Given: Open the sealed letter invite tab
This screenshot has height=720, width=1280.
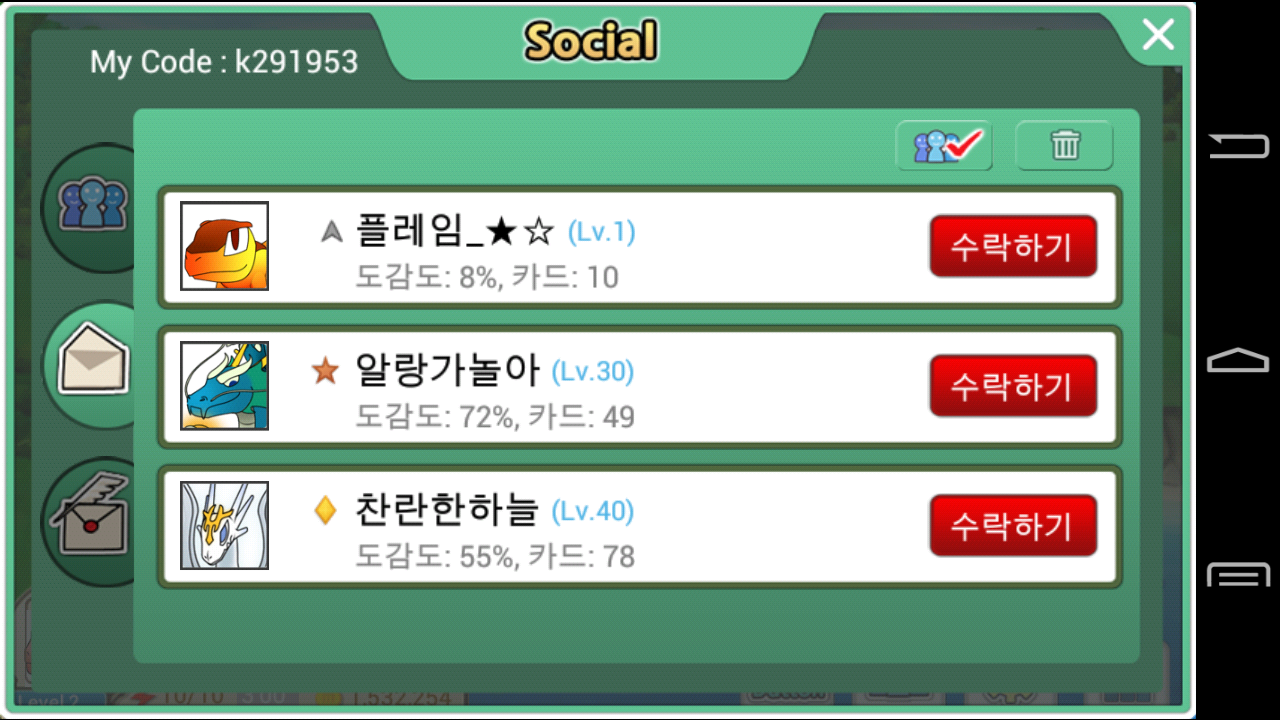Looking at the screenshot, I should coord(90,518).
